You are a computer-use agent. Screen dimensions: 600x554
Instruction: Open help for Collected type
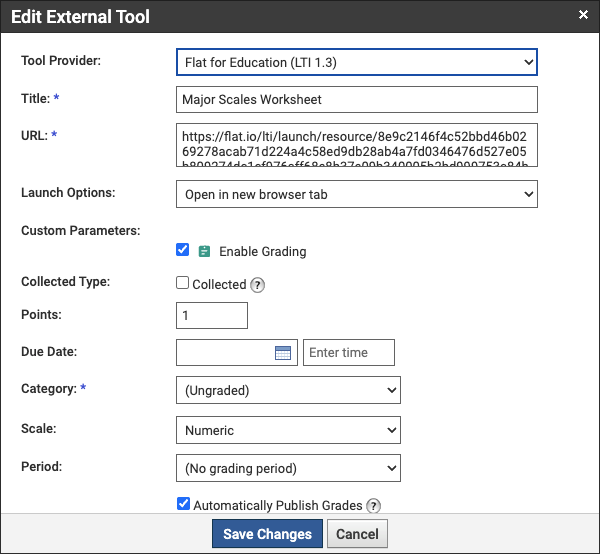click(258, 285)
